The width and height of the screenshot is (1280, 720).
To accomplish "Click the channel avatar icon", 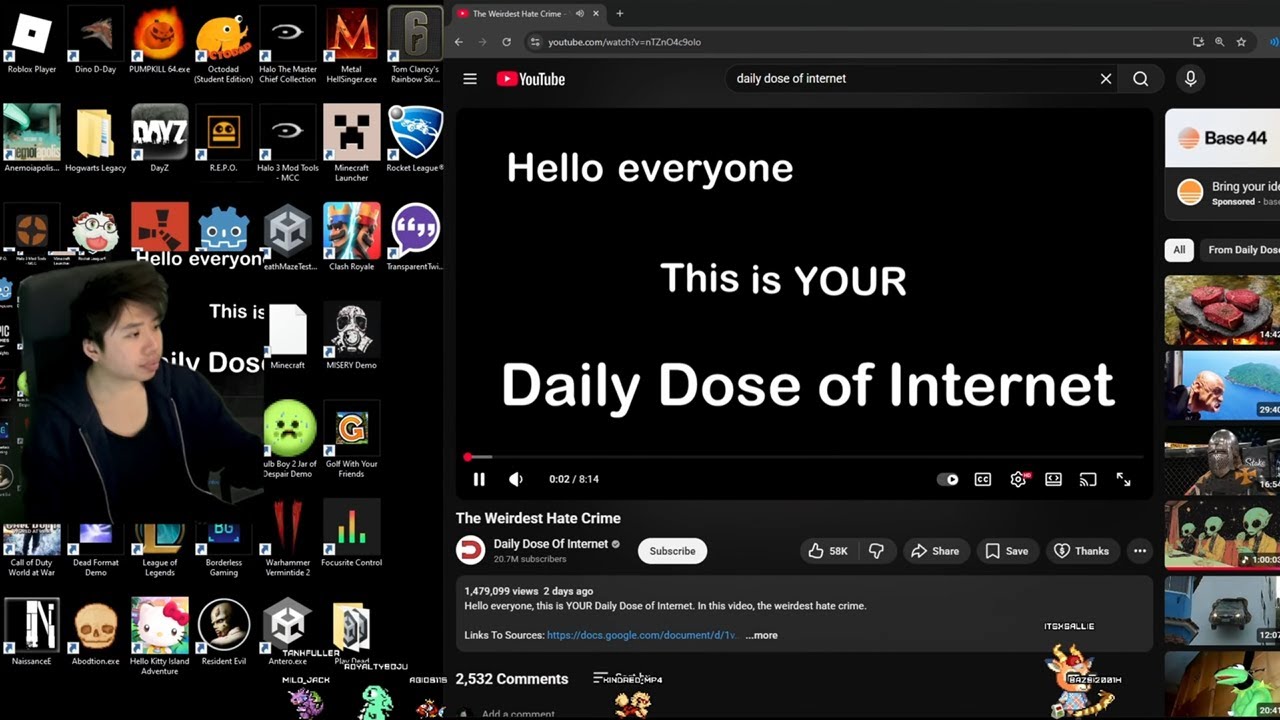I will pos(470,551).
